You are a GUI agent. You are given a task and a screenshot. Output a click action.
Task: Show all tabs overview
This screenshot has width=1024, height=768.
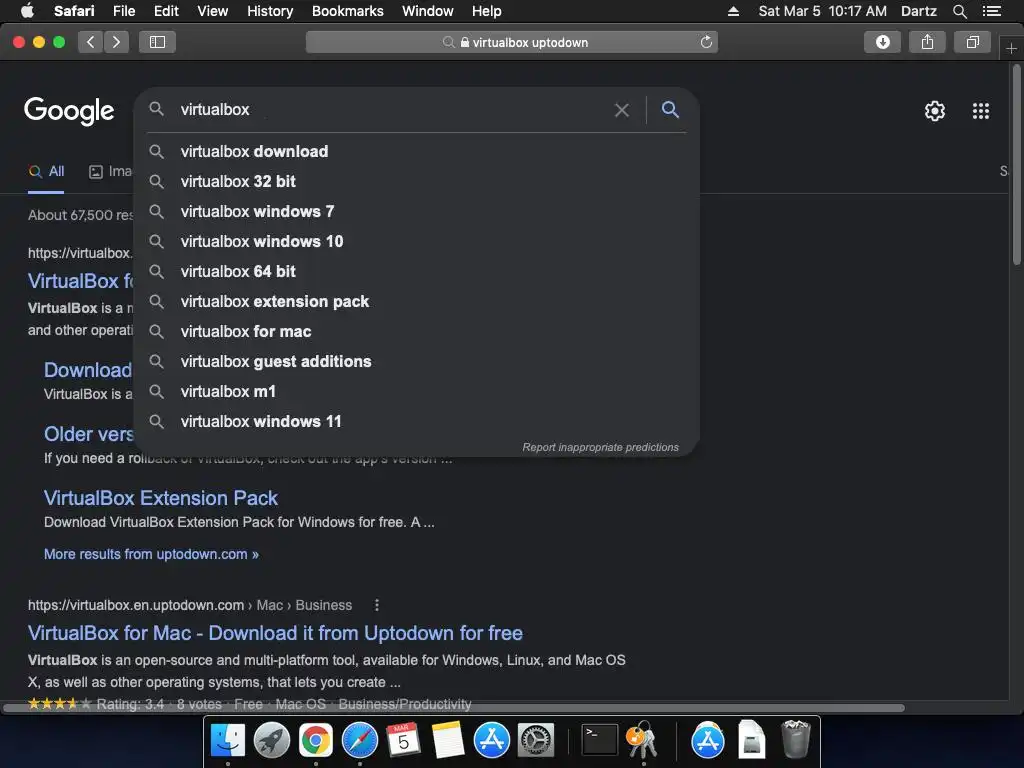(x=972, y=42)
